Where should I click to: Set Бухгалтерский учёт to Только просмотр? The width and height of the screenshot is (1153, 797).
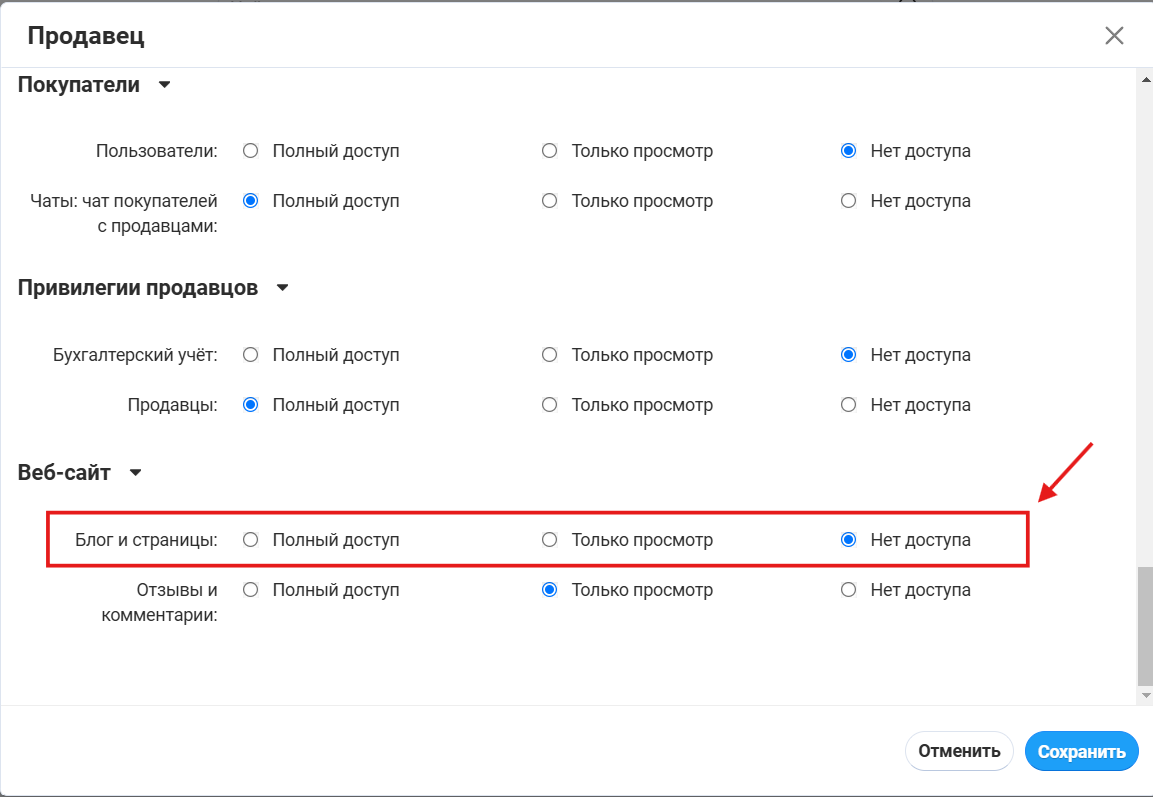point(549,355)
